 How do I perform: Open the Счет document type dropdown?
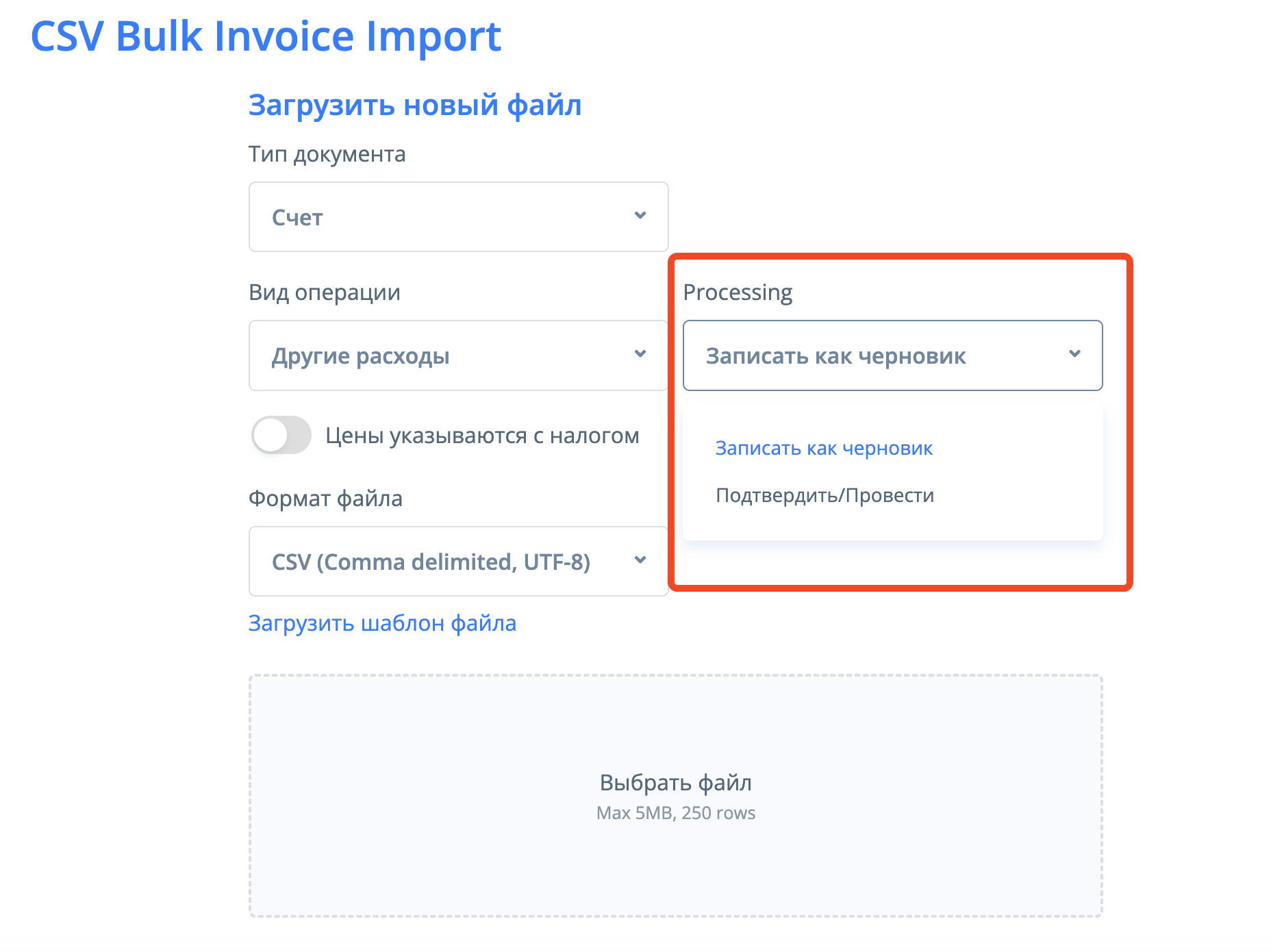coord(457,217)
